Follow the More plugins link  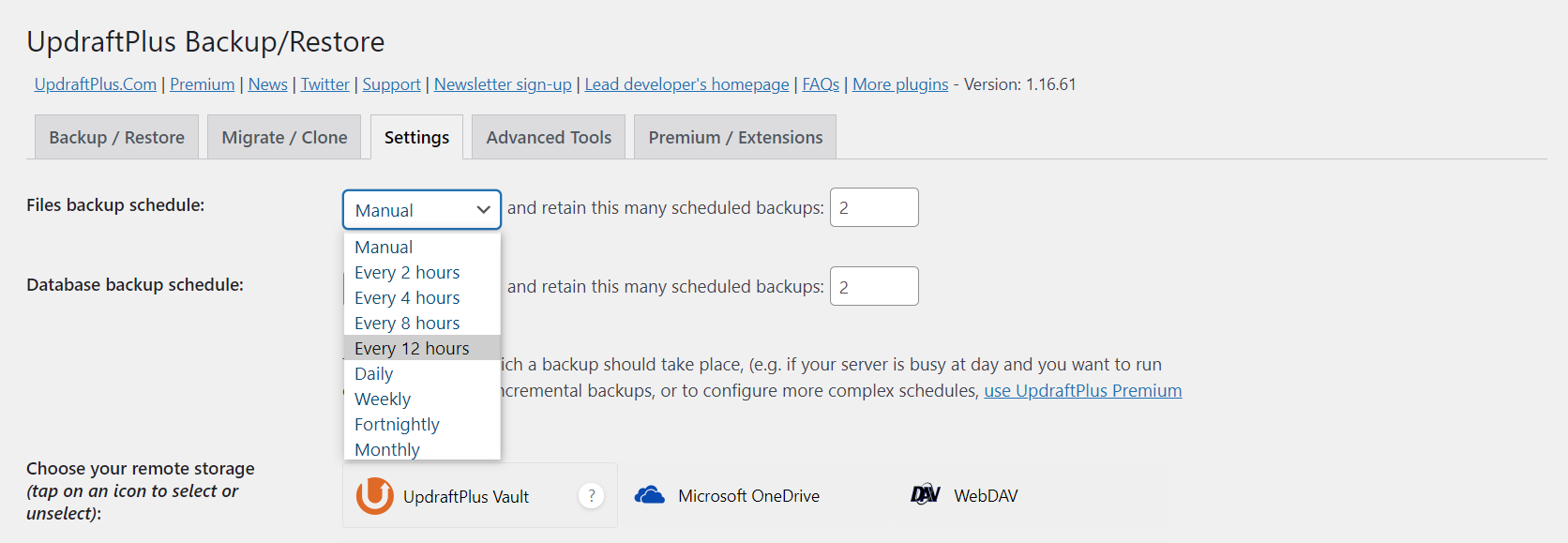click(900, 84)
